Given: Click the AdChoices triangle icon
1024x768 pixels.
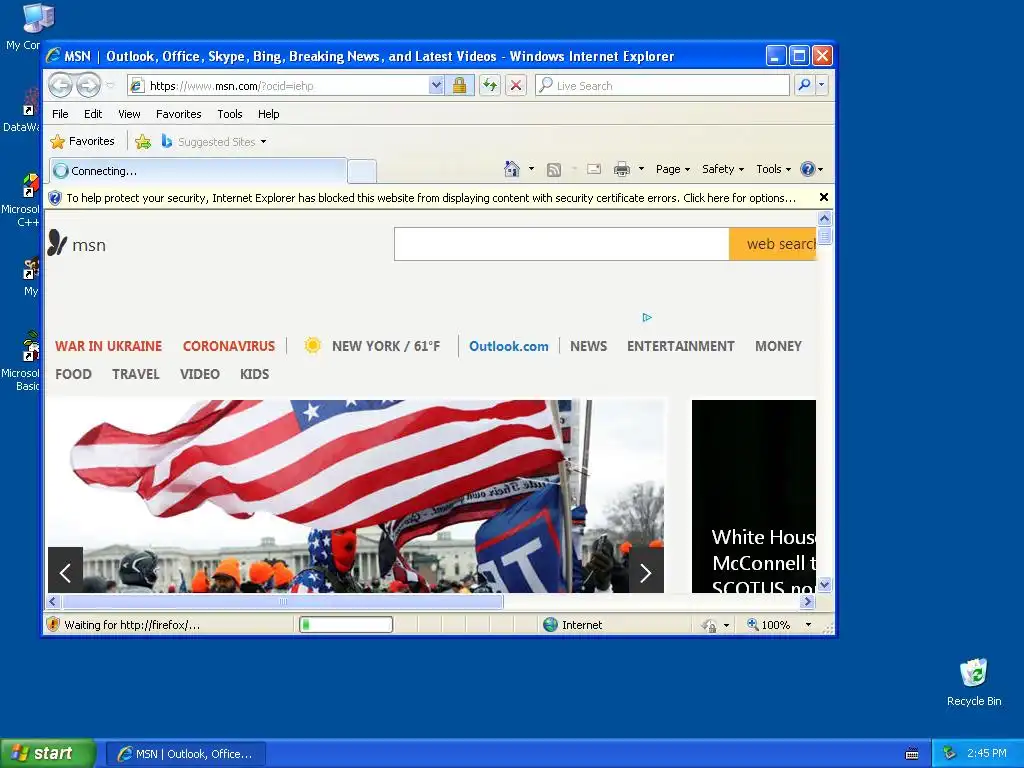Looking at the screenshot, I should [647, 317].
